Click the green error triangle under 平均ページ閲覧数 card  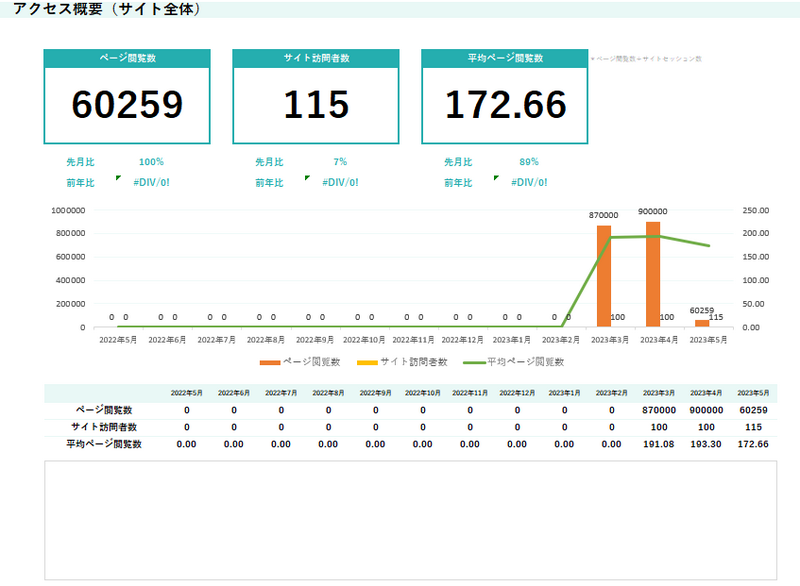click(497, 178)
